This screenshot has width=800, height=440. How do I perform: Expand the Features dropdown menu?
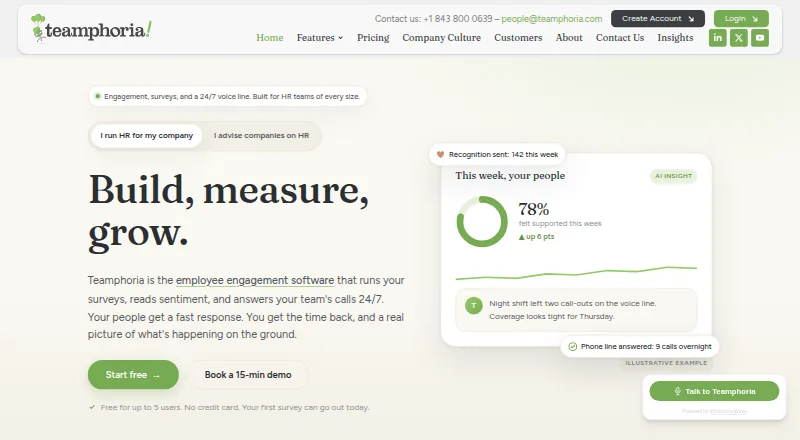point(320,38)
